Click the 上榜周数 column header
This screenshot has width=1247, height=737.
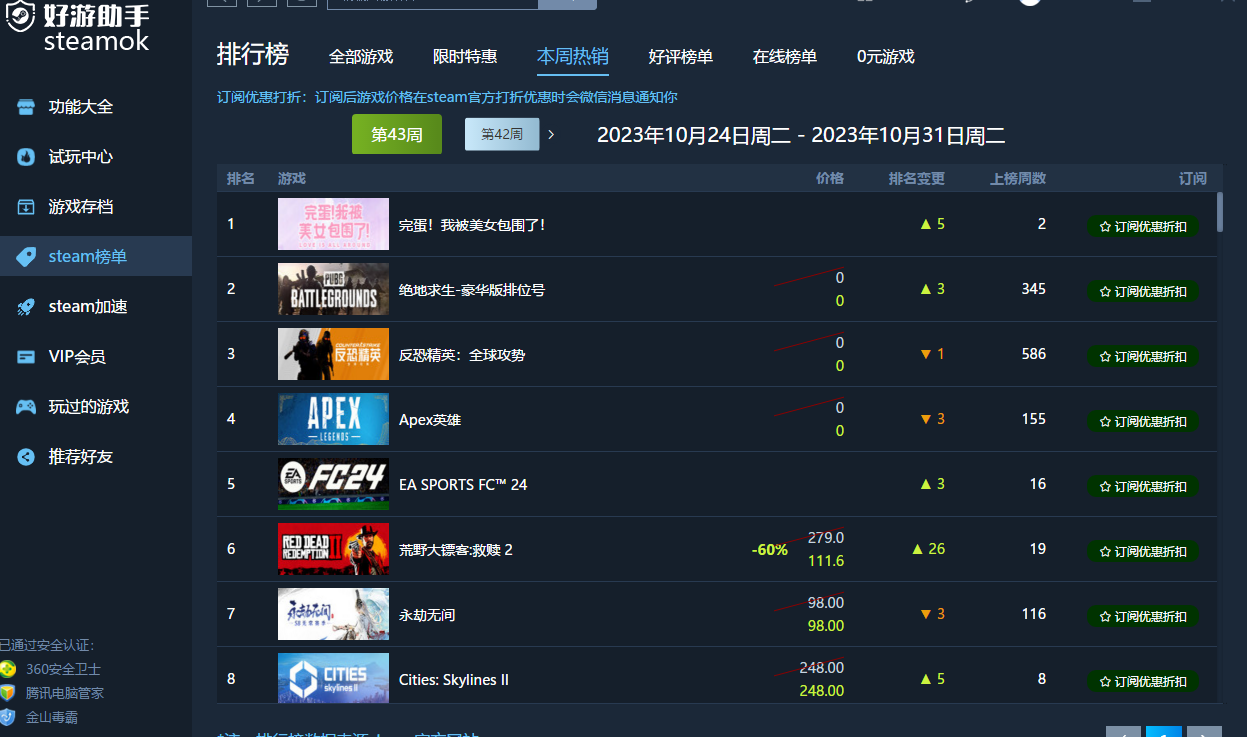click(1018, 179)
